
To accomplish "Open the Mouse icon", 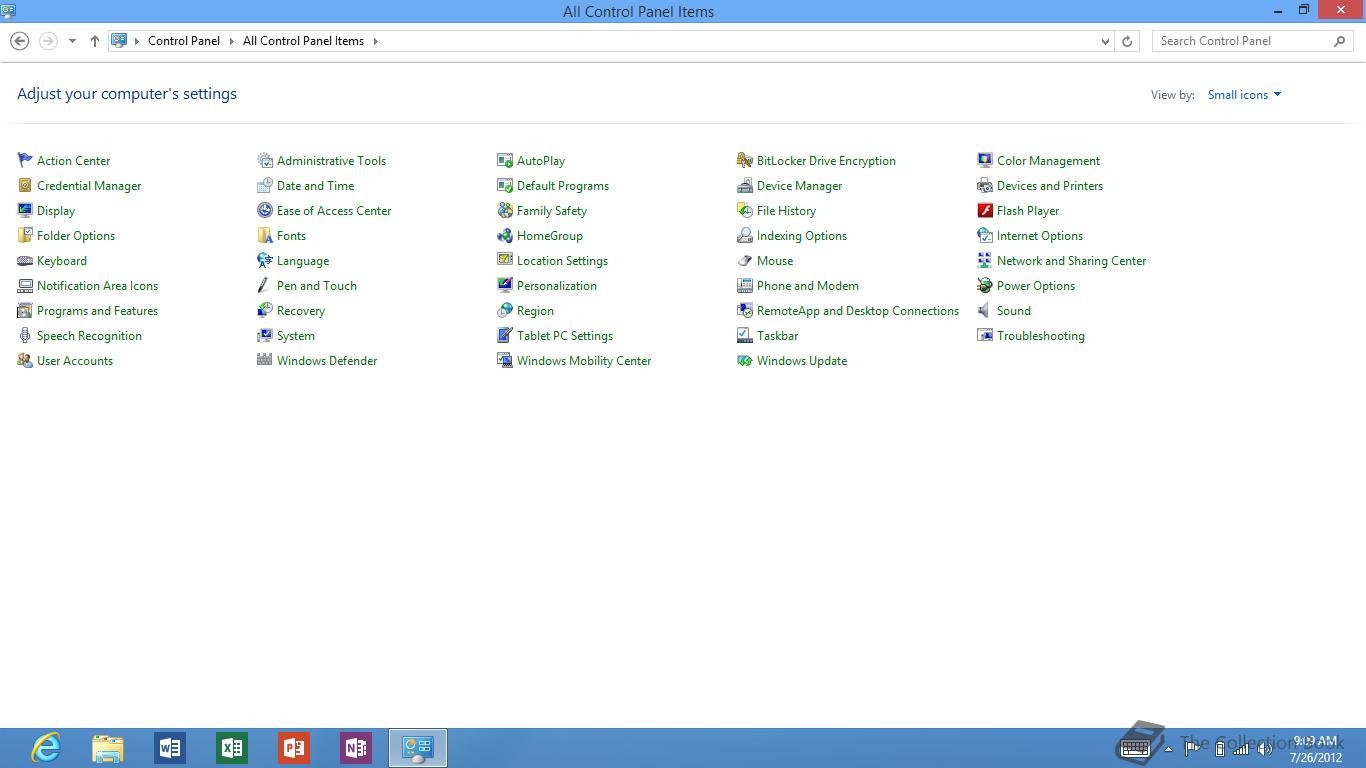I will [745, 260].
